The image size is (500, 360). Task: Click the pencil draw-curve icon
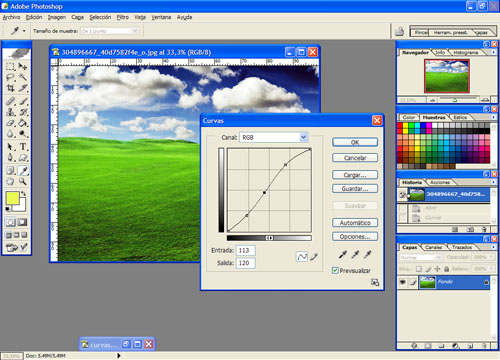tap(314, 256)
